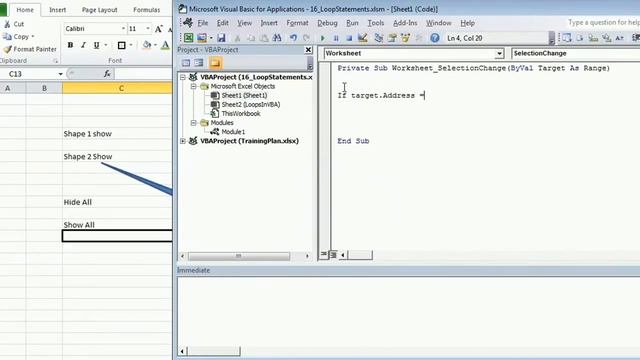The image size is (640, 360).
Task: Open the Insert UserForm dropdown arrow
Action: tap(211, 38)
